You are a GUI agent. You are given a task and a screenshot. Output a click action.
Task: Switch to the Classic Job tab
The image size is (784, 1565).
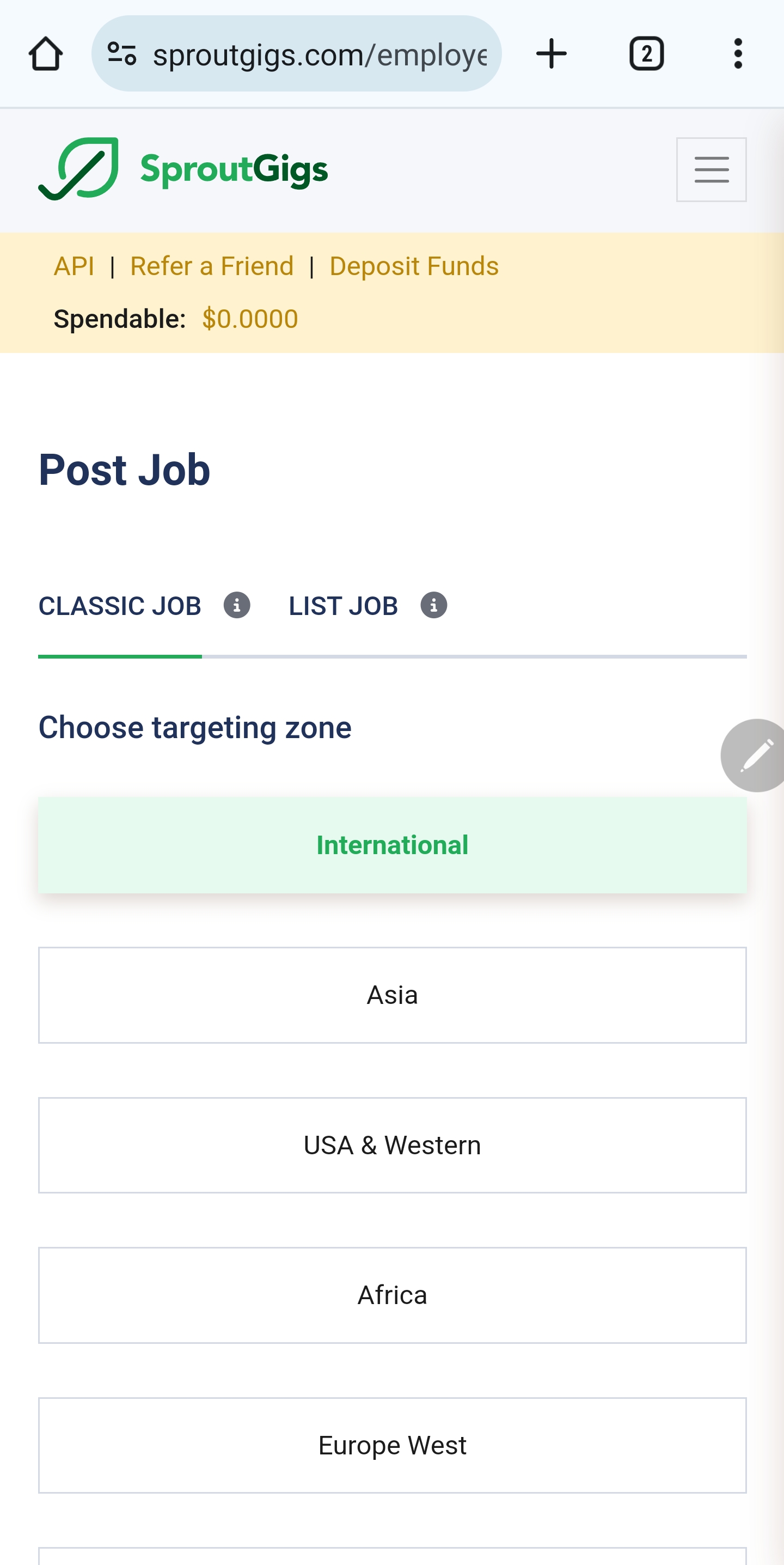(x=120, y=606)
